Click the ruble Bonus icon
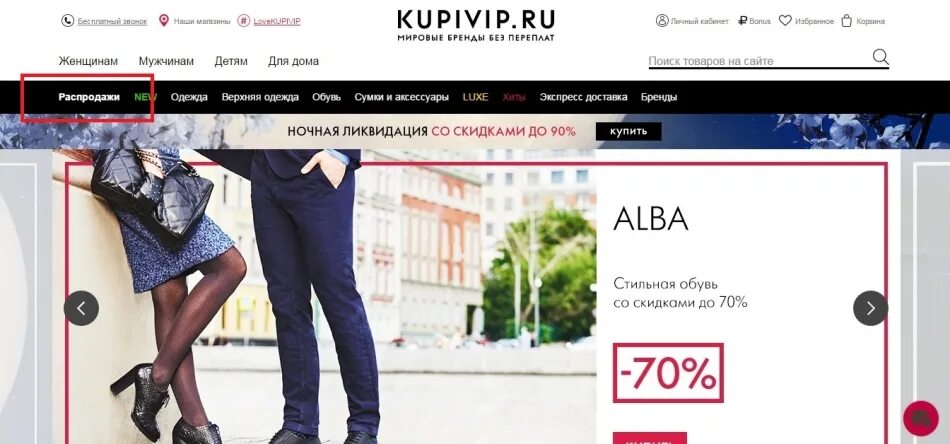The width and height of the screenshot is (950, 444). click(x=742, y=21)
